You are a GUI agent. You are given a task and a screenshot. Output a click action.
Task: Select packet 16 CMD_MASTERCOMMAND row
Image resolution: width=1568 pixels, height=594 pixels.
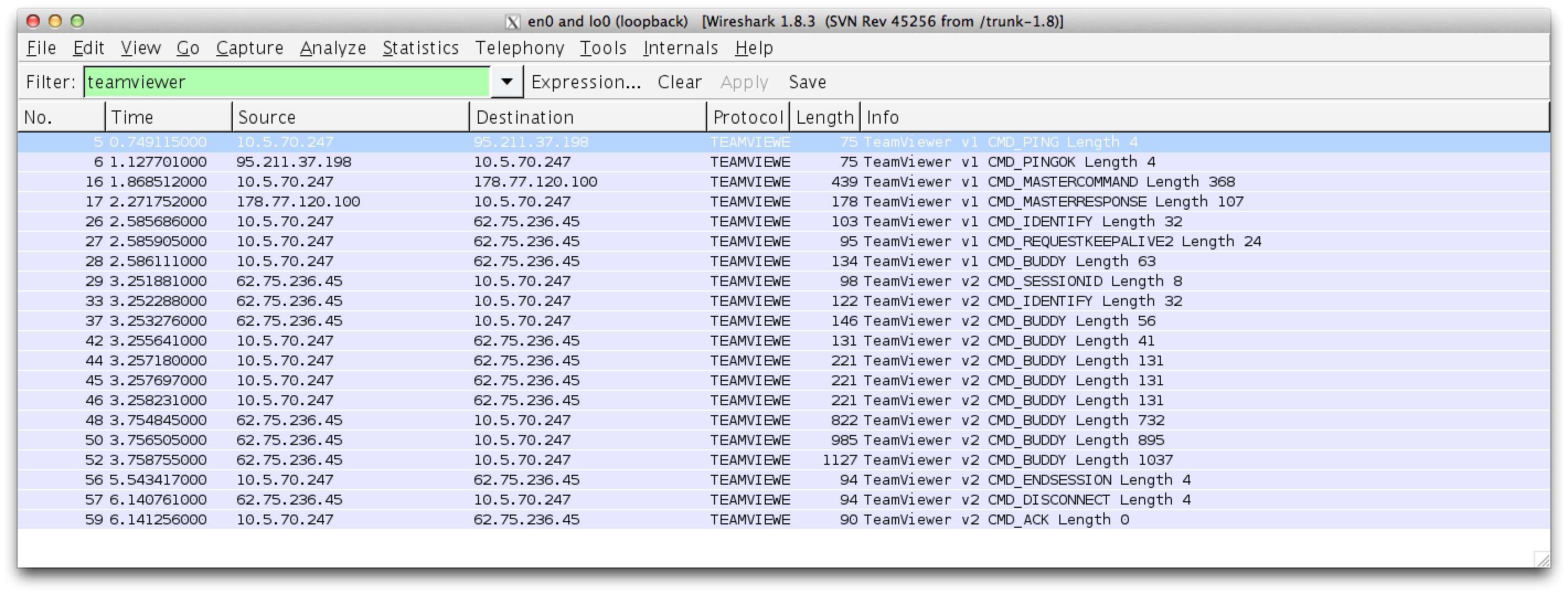[783, 182]
